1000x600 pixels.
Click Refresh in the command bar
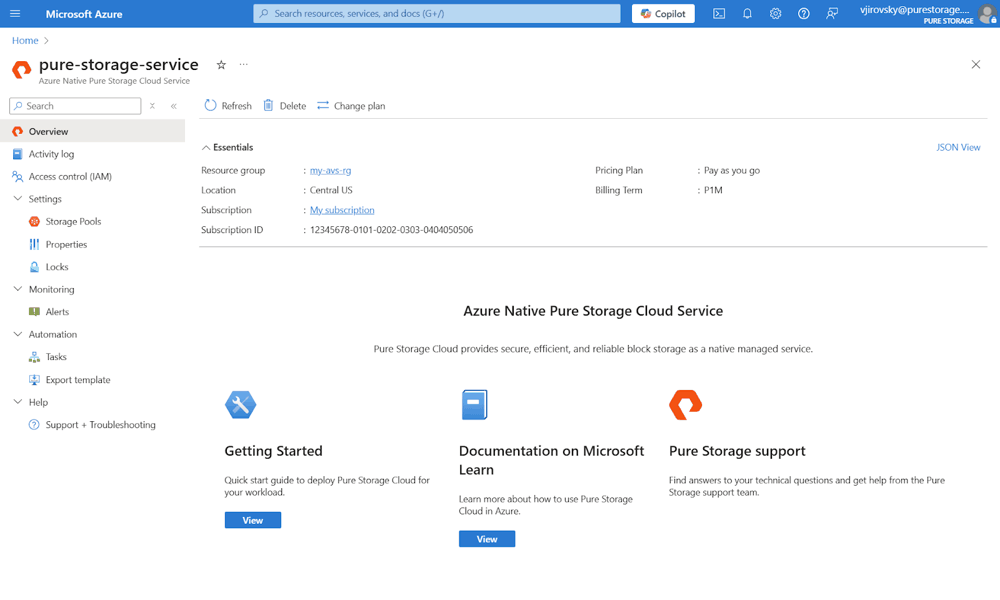click(x=228, y=106)
